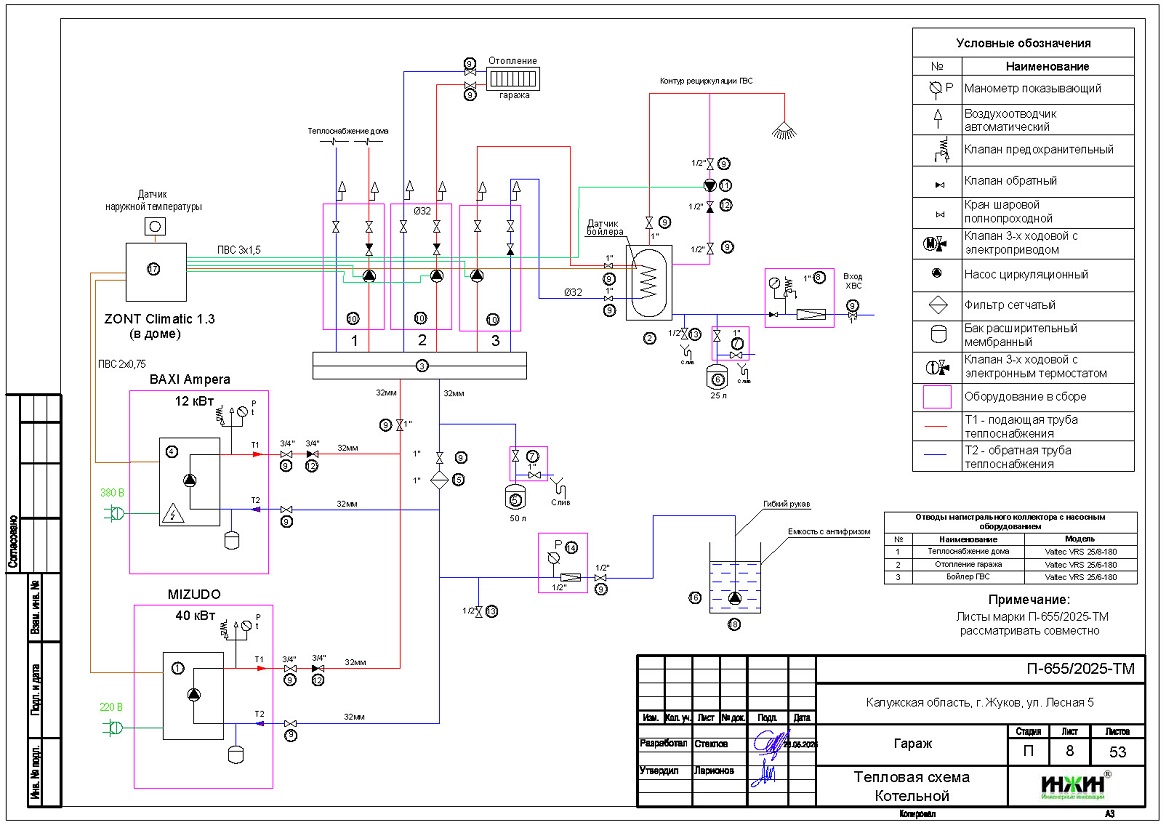The image size is (1166, 825).
Task: Click the BAXI Ampera boiler label
Action: [190, 380]
